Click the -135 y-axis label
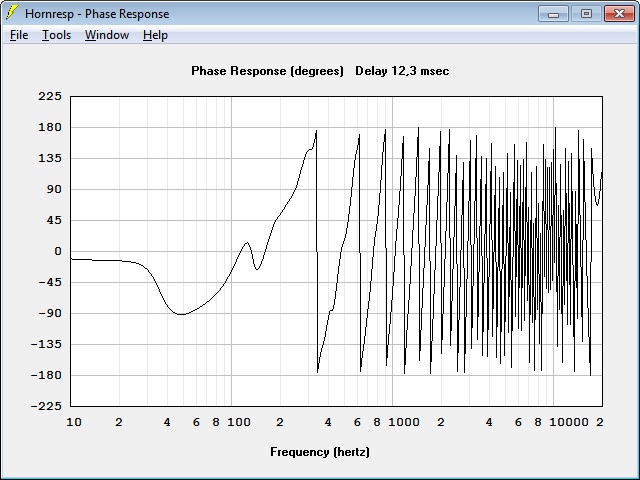This screenshot has width=640, height=480. coord(46,344)
